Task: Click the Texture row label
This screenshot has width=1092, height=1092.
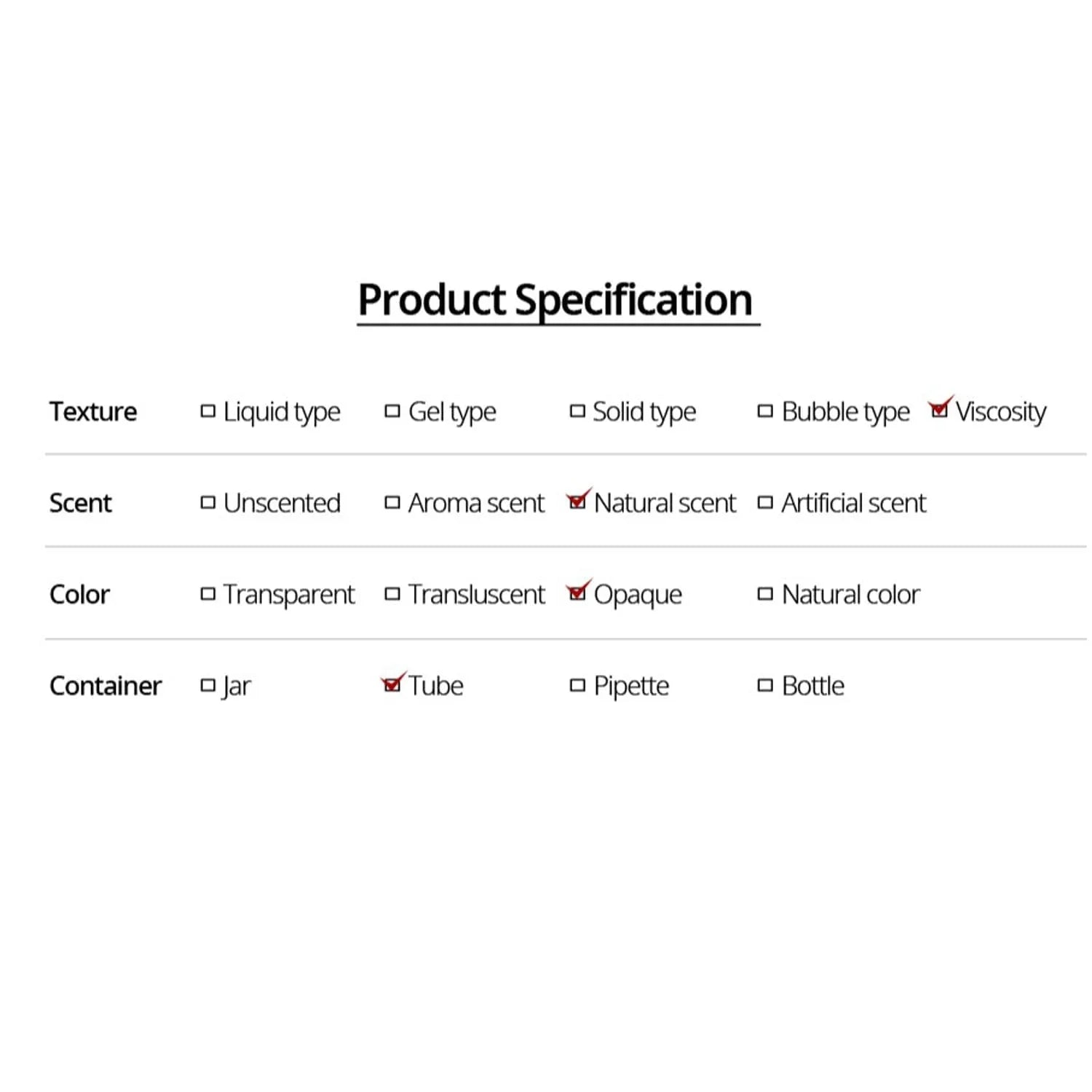Action: tap(93, 411)
